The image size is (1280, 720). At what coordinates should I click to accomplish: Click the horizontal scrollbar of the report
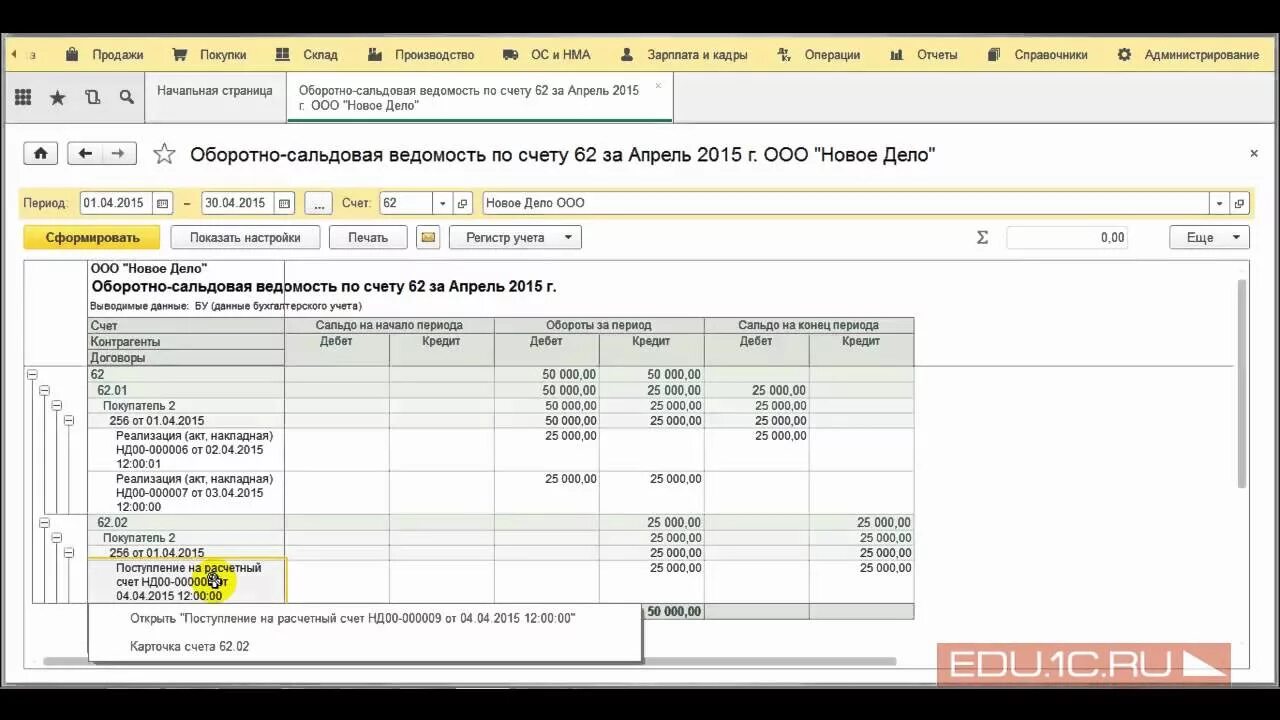pyautogui.click(x=470, y=661)
